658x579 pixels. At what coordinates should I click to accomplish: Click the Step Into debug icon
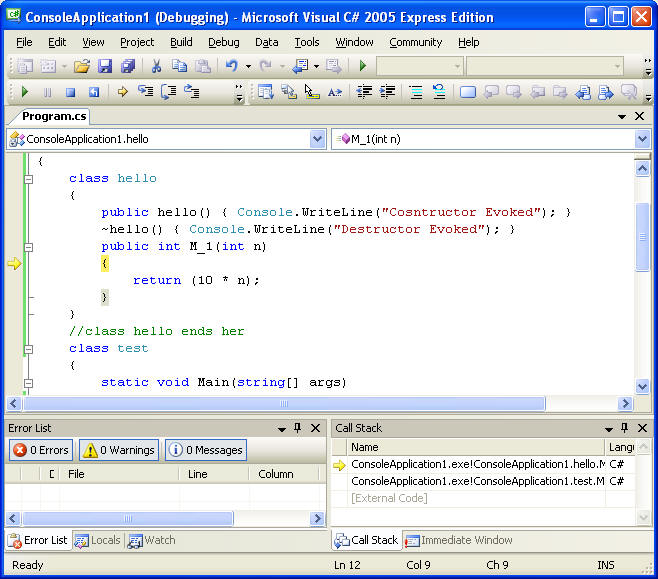click(146, 92)
